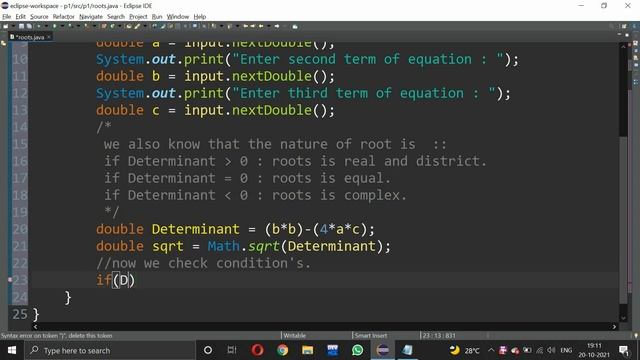Image resolution: width=640 pixels, height=360 pixels.
Task: Click the green Run toolbar icon
Action: (x=54, y=26)
